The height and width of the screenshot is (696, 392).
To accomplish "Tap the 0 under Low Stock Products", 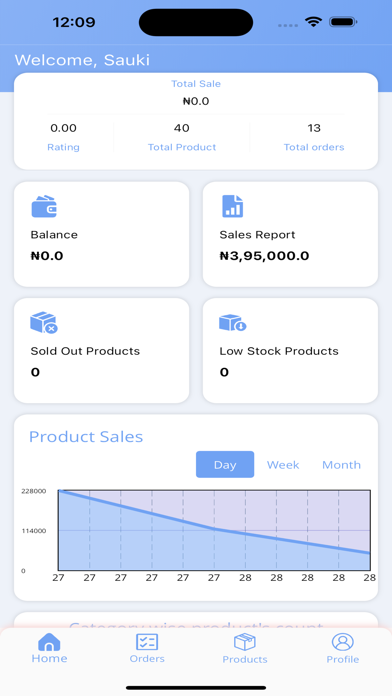I will coord(224,372).
